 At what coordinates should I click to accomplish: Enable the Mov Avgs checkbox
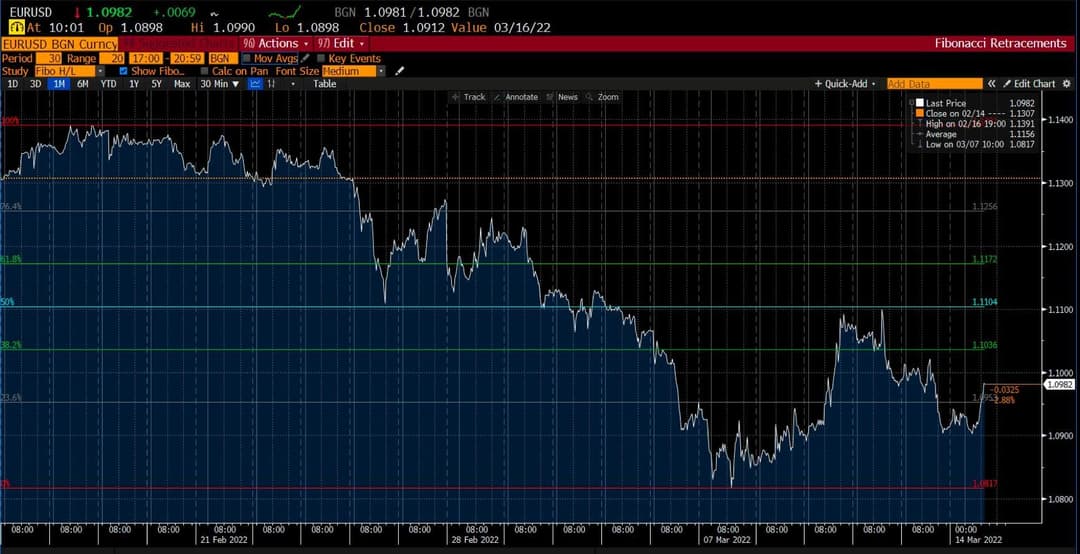point(247,59)
